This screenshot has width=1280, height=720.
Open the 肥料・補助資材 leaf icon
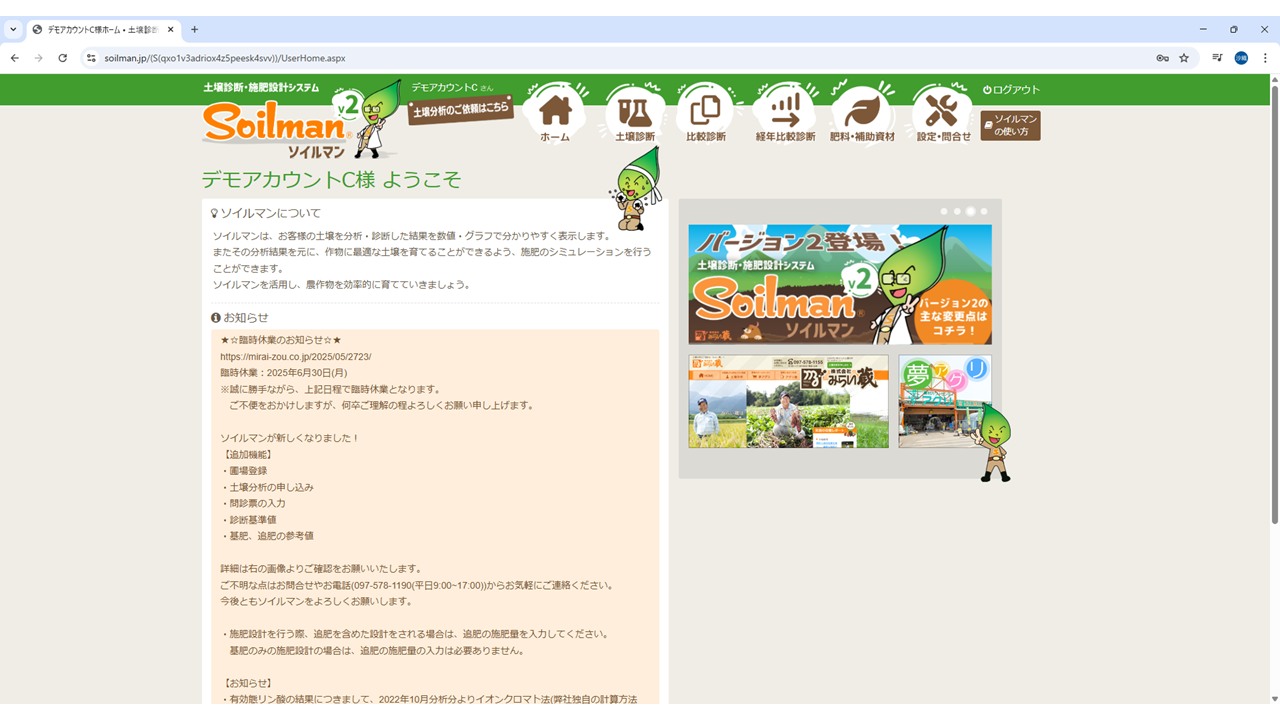point(862,112)
